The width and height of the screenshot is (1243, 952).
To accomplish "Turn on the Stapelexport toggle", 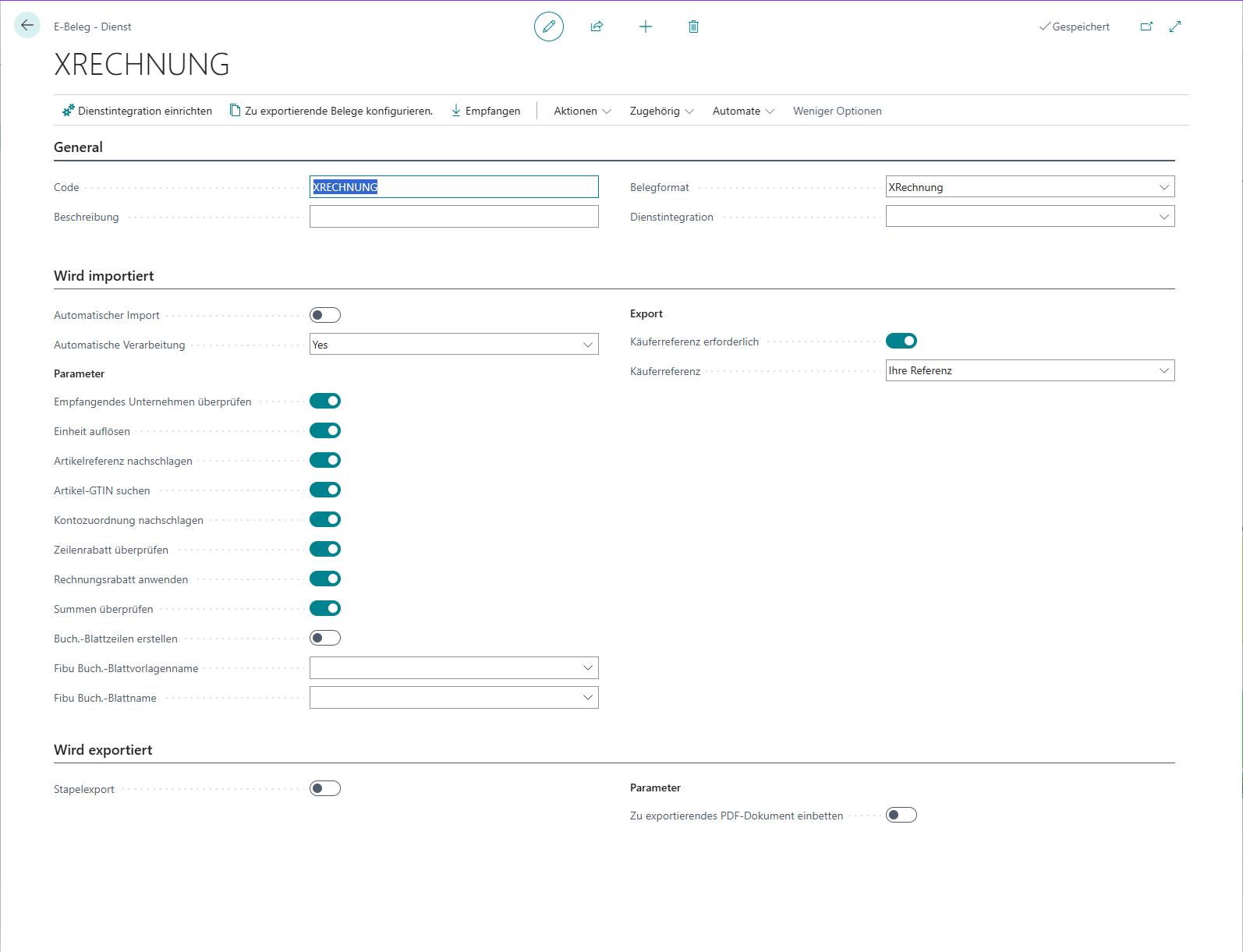I will click(325, 788).
